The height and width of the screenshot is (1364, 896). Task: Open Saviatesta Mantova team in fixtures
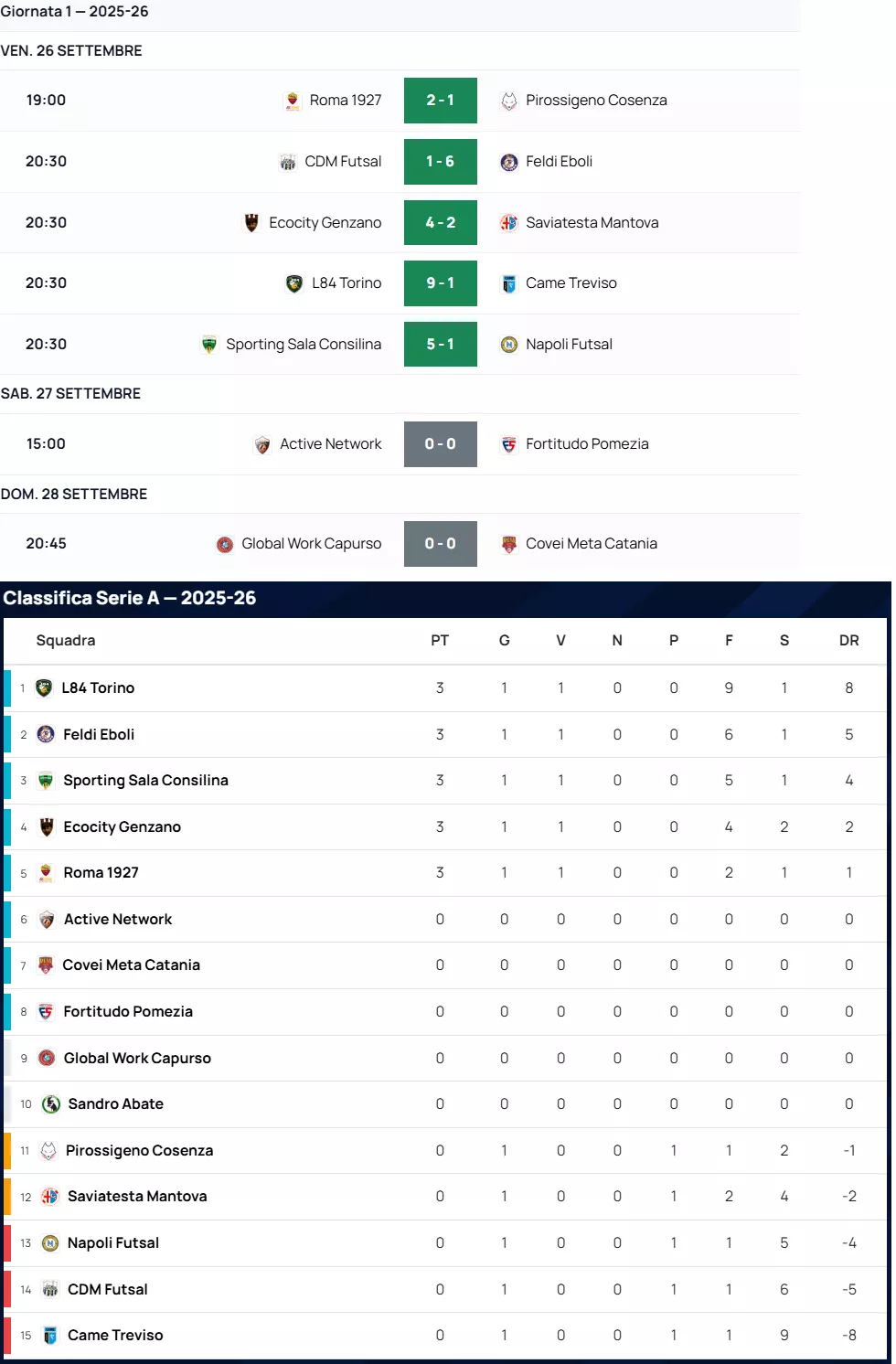[592, 222]
